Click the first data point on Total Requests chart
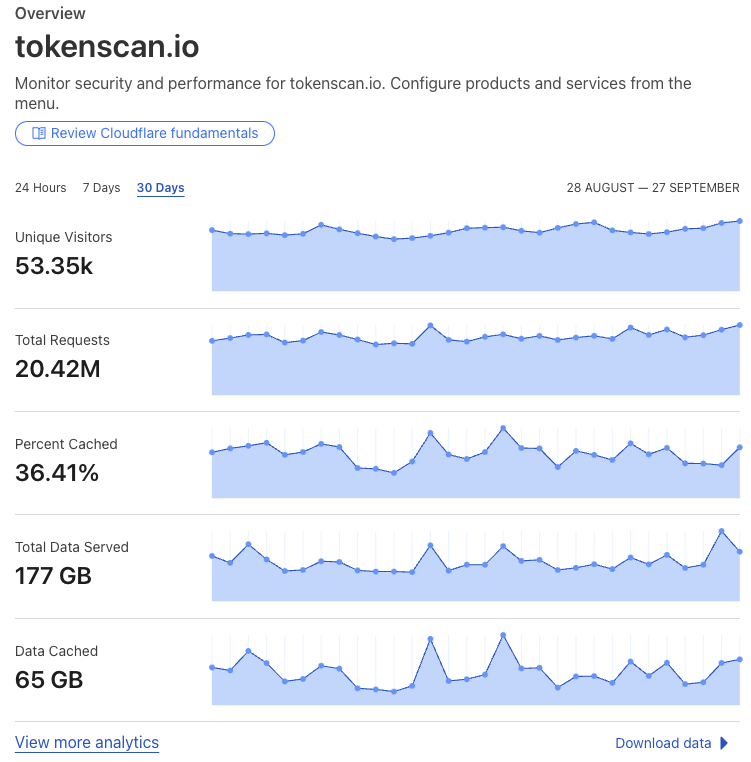This screenshot has width=751, height=762. (x=212, y=341)
